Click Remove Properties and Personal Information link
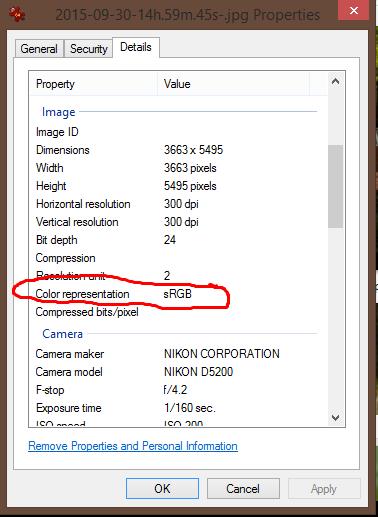This screenshot has height=517, width=378. tap(133, 446)
